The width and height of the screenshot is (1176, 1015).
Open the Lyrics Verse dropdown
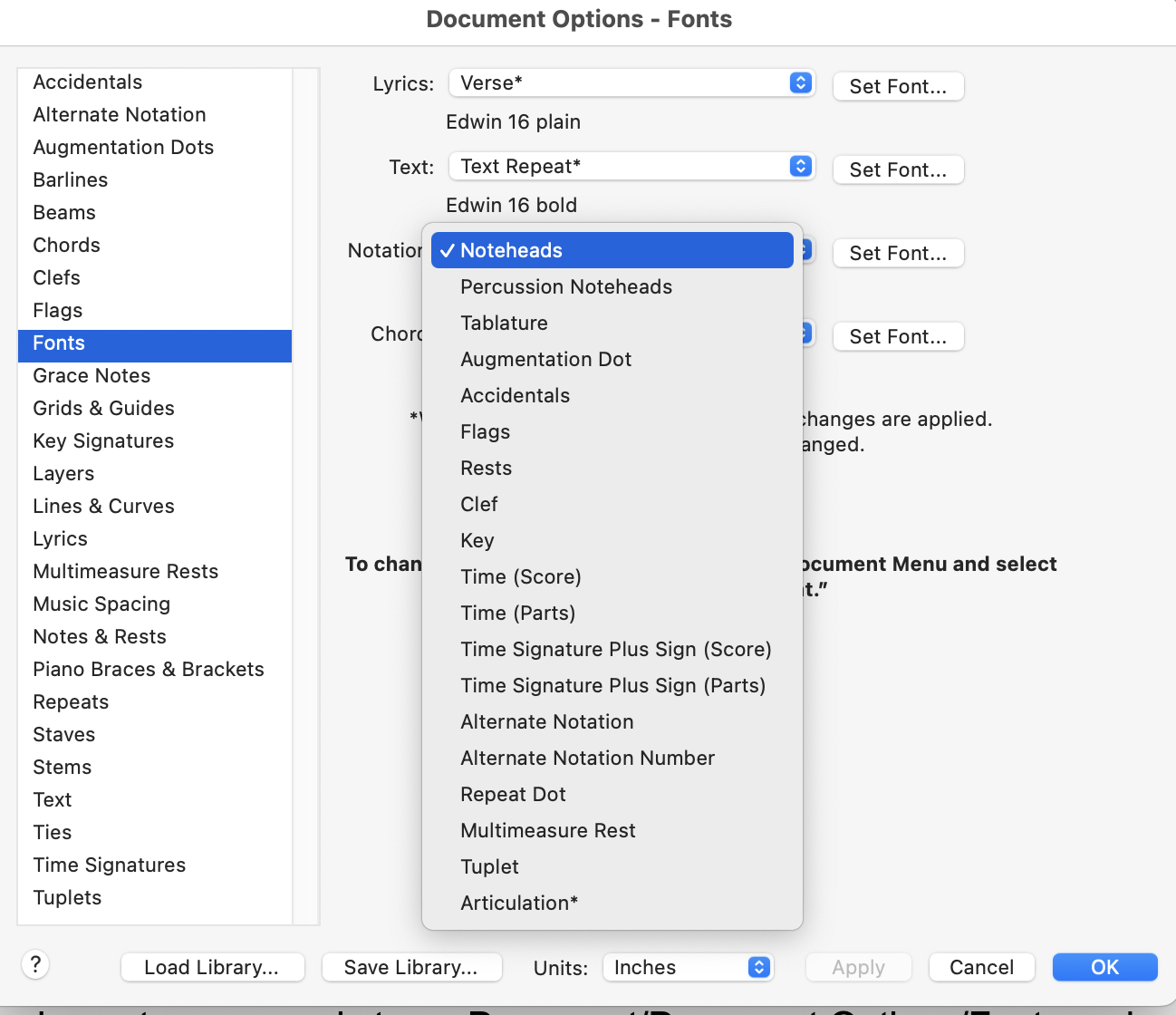[x=631, y=83]
